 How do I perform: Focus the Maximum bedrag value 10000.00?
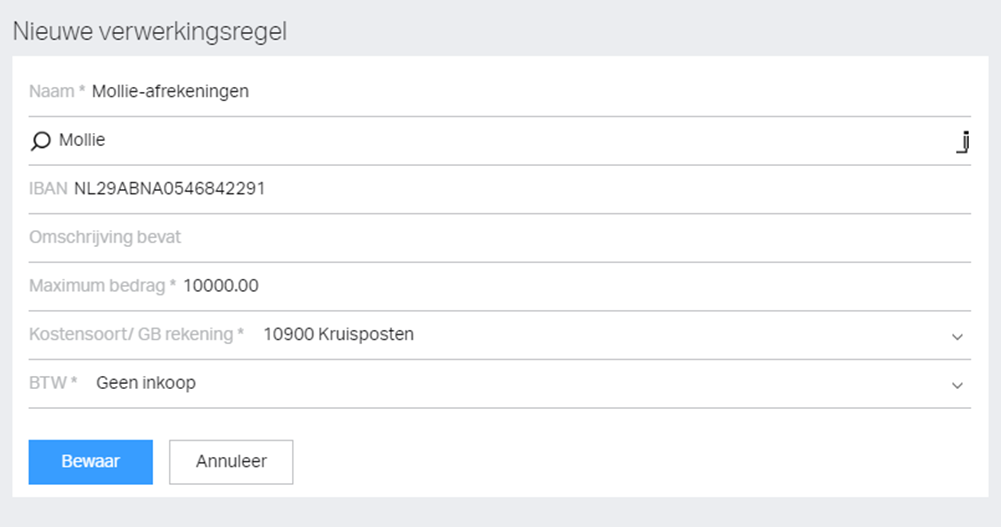(221, 286)
